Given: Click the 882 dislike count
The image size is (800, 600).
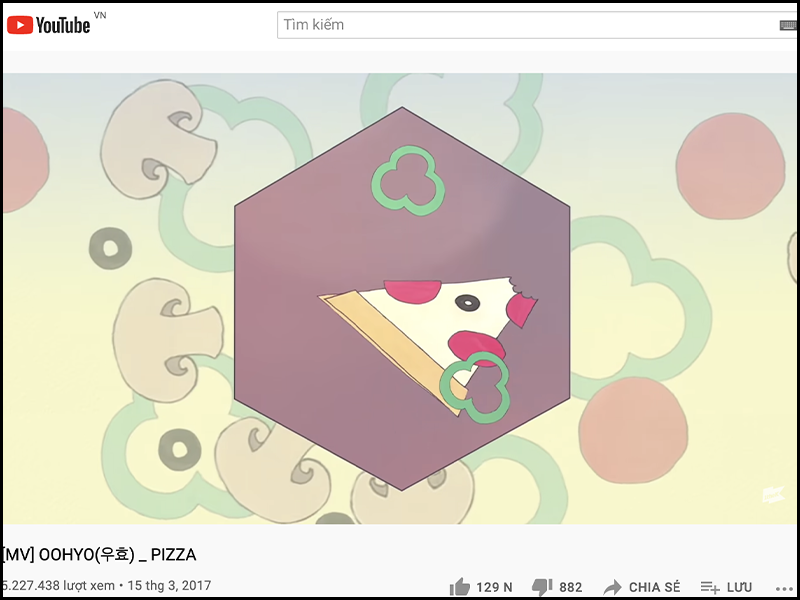Looking at the screenshot, I should click(570, 588).
